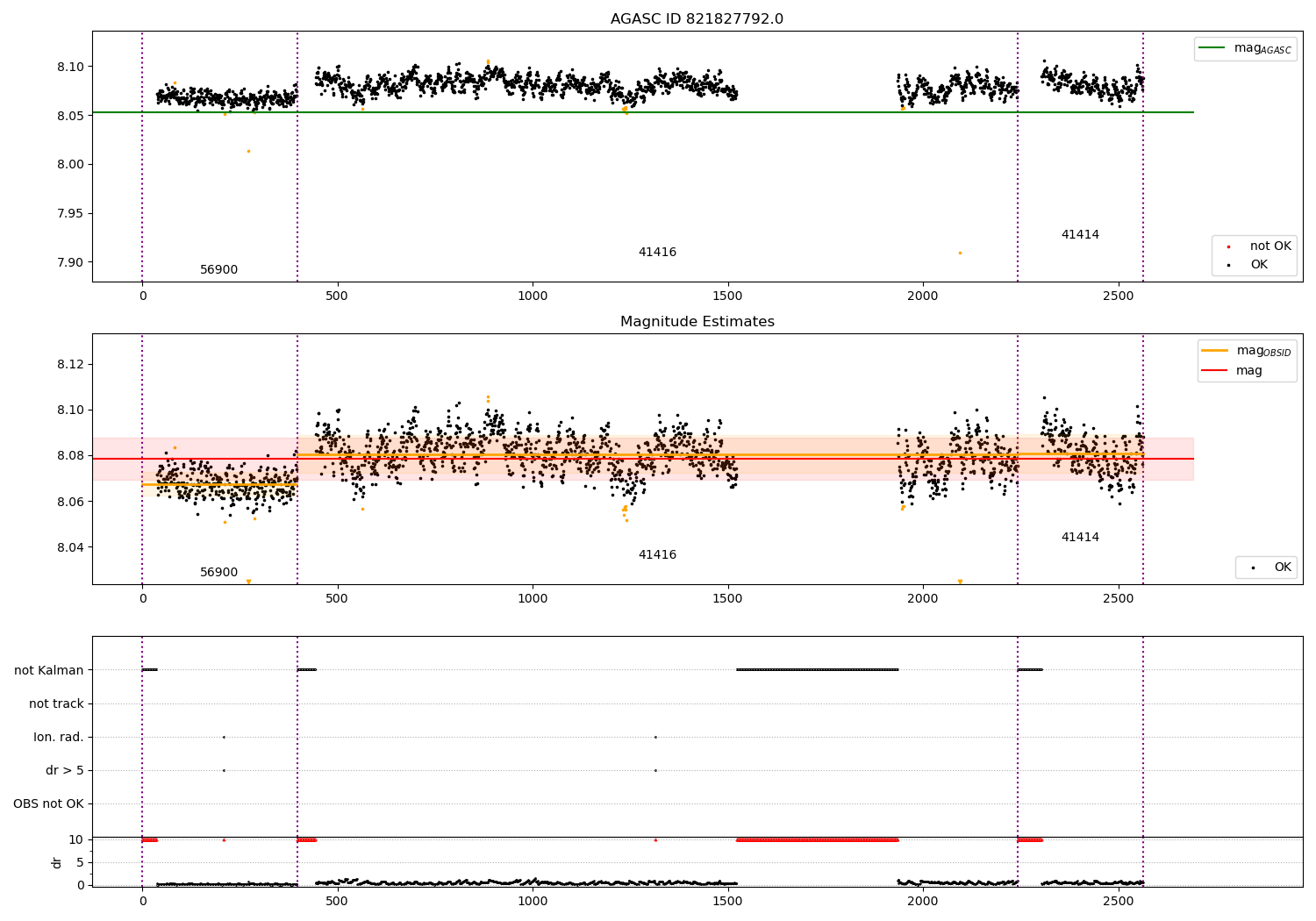Click the 'dr > 5' axis label
Image resolution: width=1316 pixels, height=921 pixels.
[x=65, y=770]
